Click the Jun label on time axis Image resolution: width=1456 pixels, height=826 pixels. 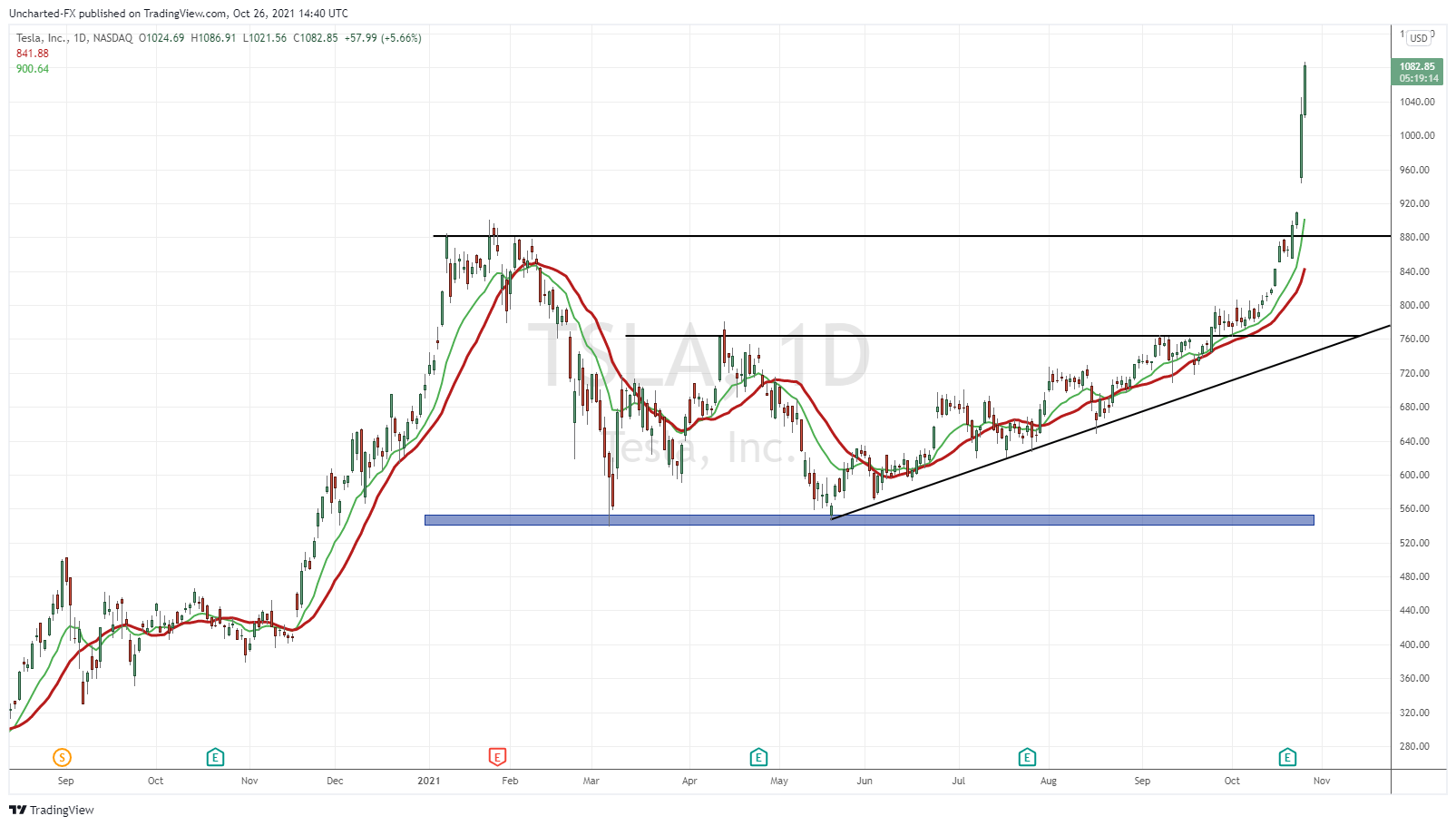pos(865,781)
